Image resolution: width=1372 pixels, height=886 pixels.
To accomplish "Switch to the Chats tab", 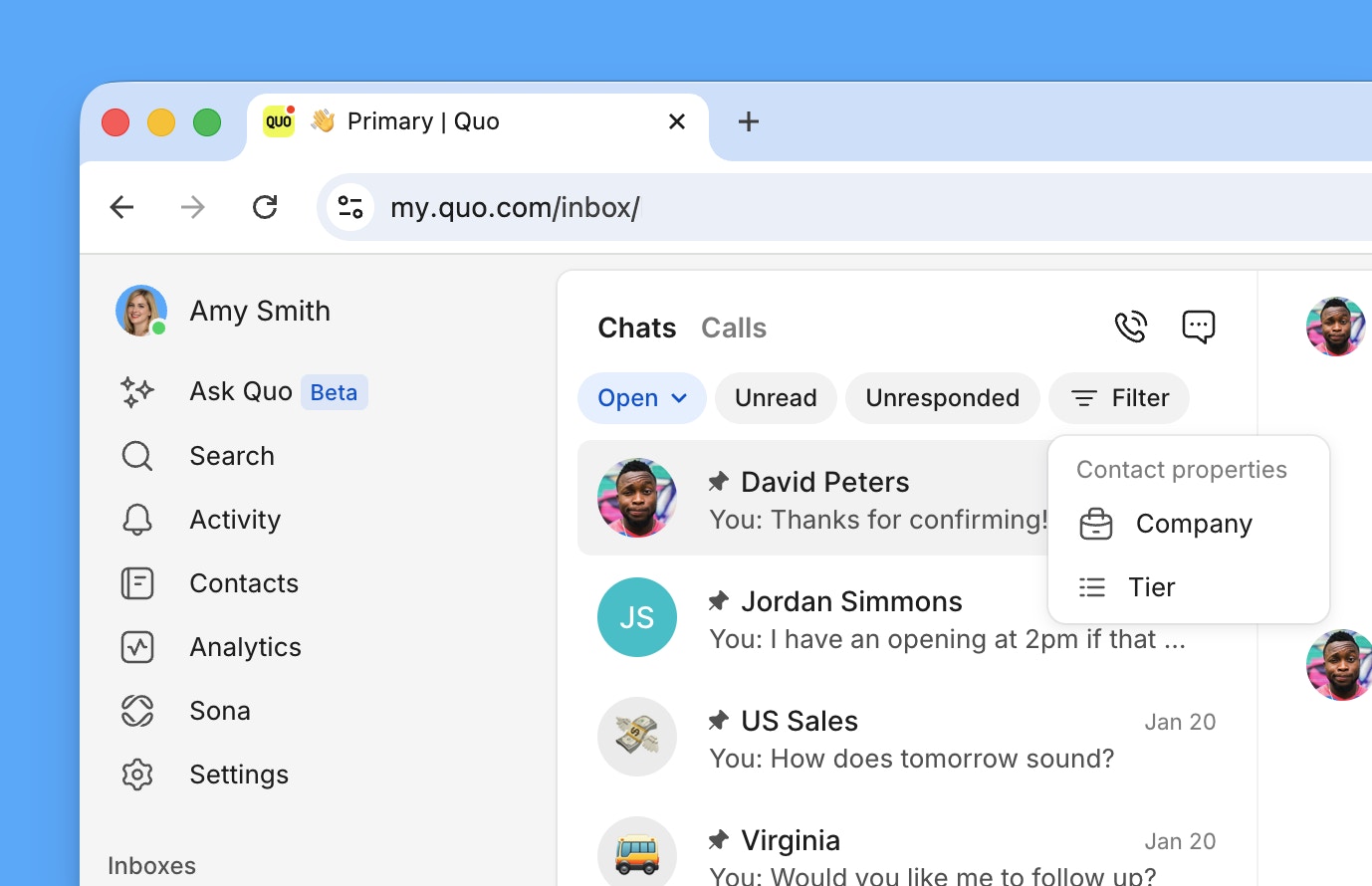I will (637, 329).
